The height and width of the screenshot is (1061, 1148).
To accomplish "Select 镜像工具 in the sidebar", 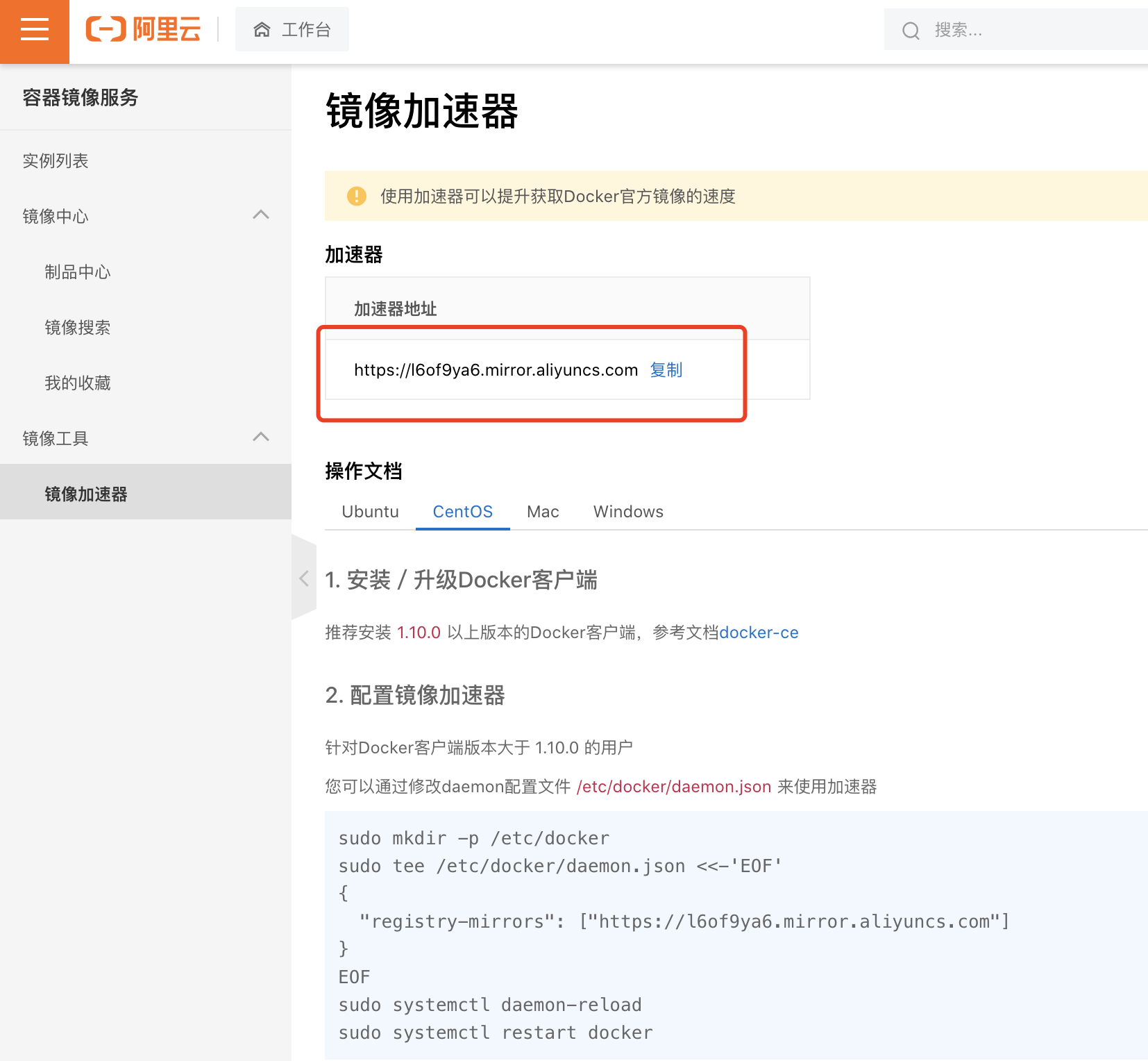I will click(56, 439).
